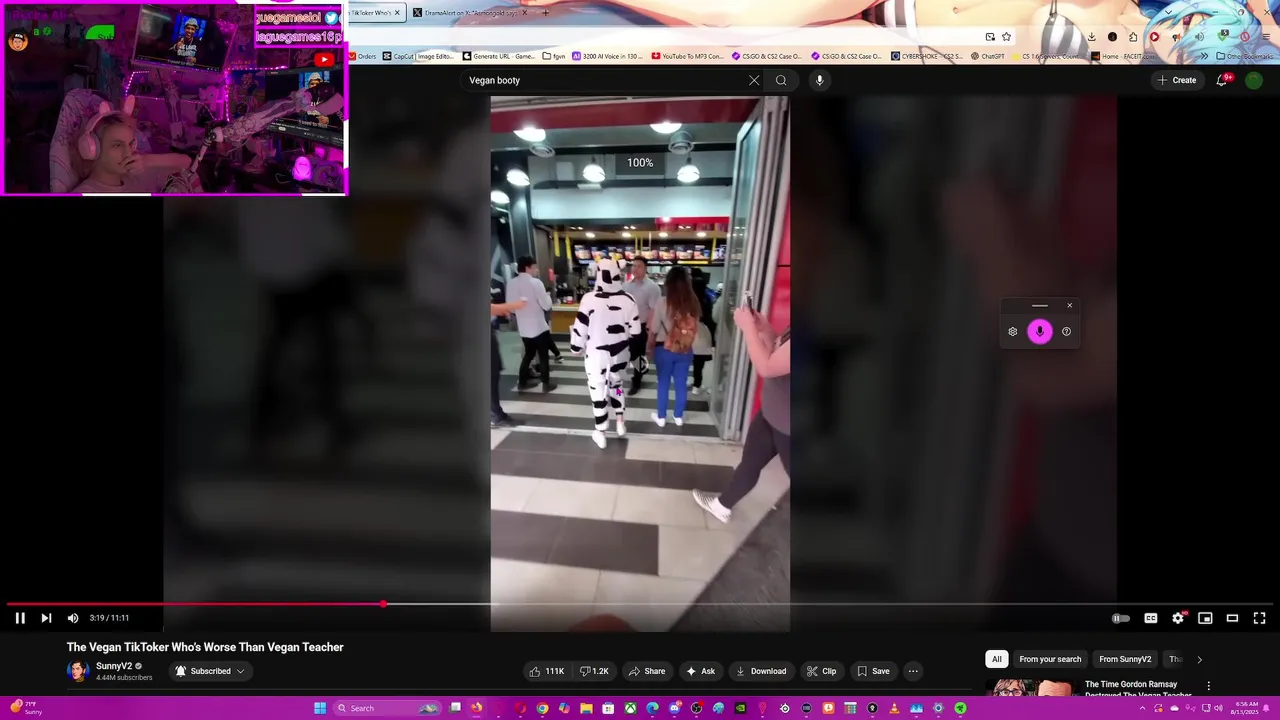
Task: Enable theater mode
Action: pyautogui.click(x=1232, y=618)
